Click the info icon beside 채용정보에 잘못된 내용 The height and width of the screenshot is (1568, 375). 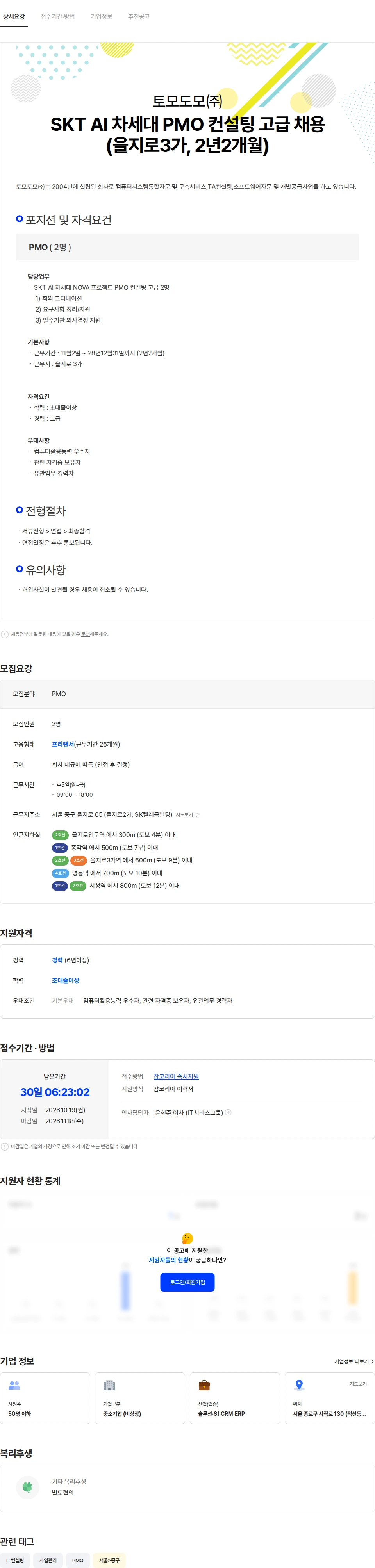coord(5,634)
